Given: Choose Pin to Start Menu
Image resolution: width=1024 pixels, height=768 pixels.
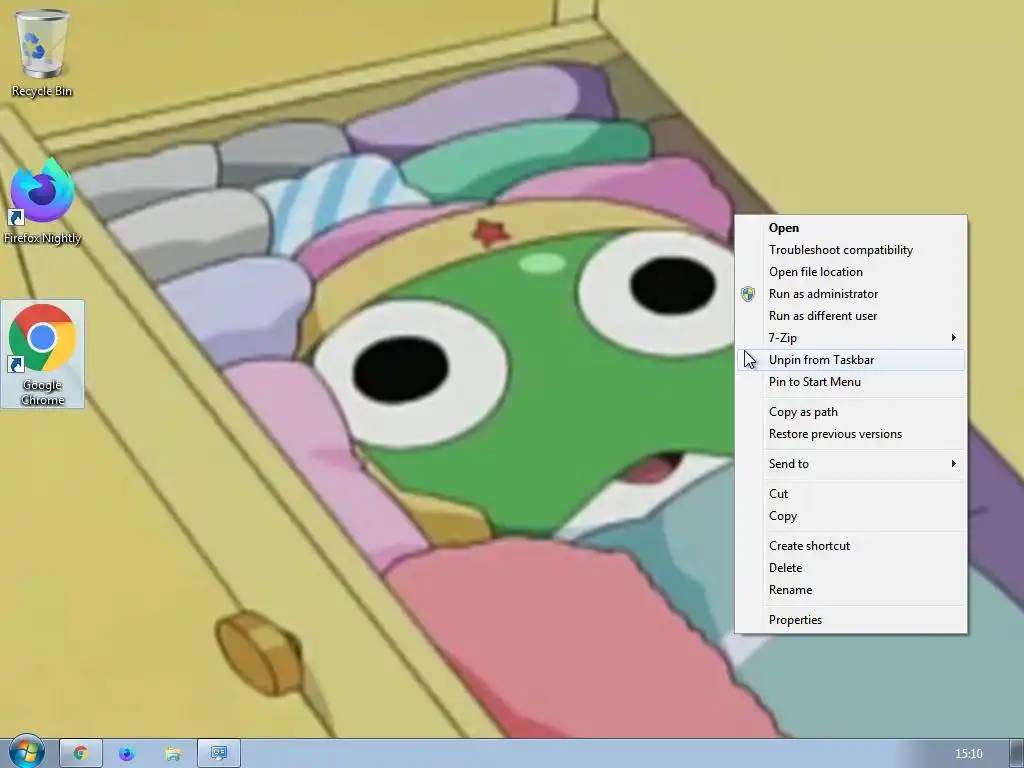Looking at the screenshot, I should 851,382.
